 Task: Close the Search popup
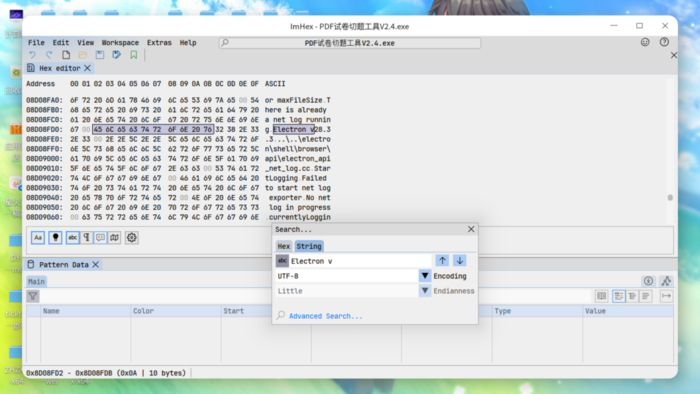pyautogui.click(x=471, y=229)
